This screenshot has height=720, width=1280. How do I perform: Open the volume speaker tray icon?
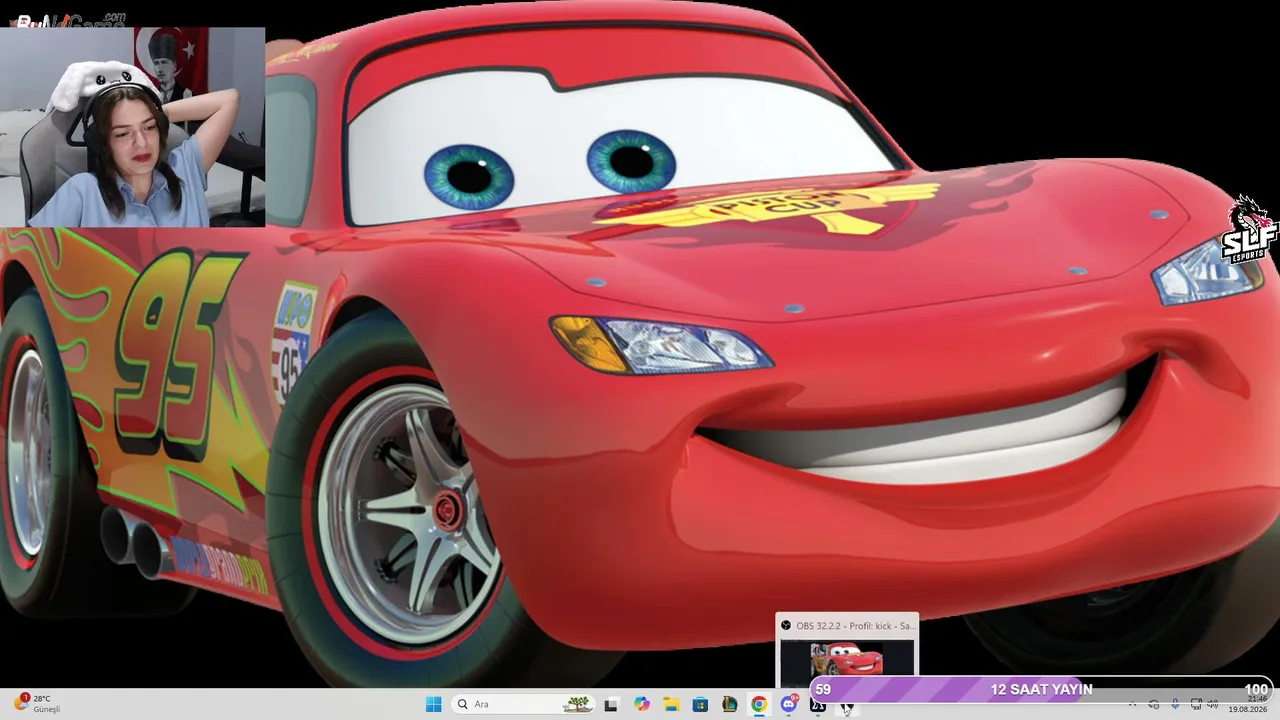tap(1213, 704)
